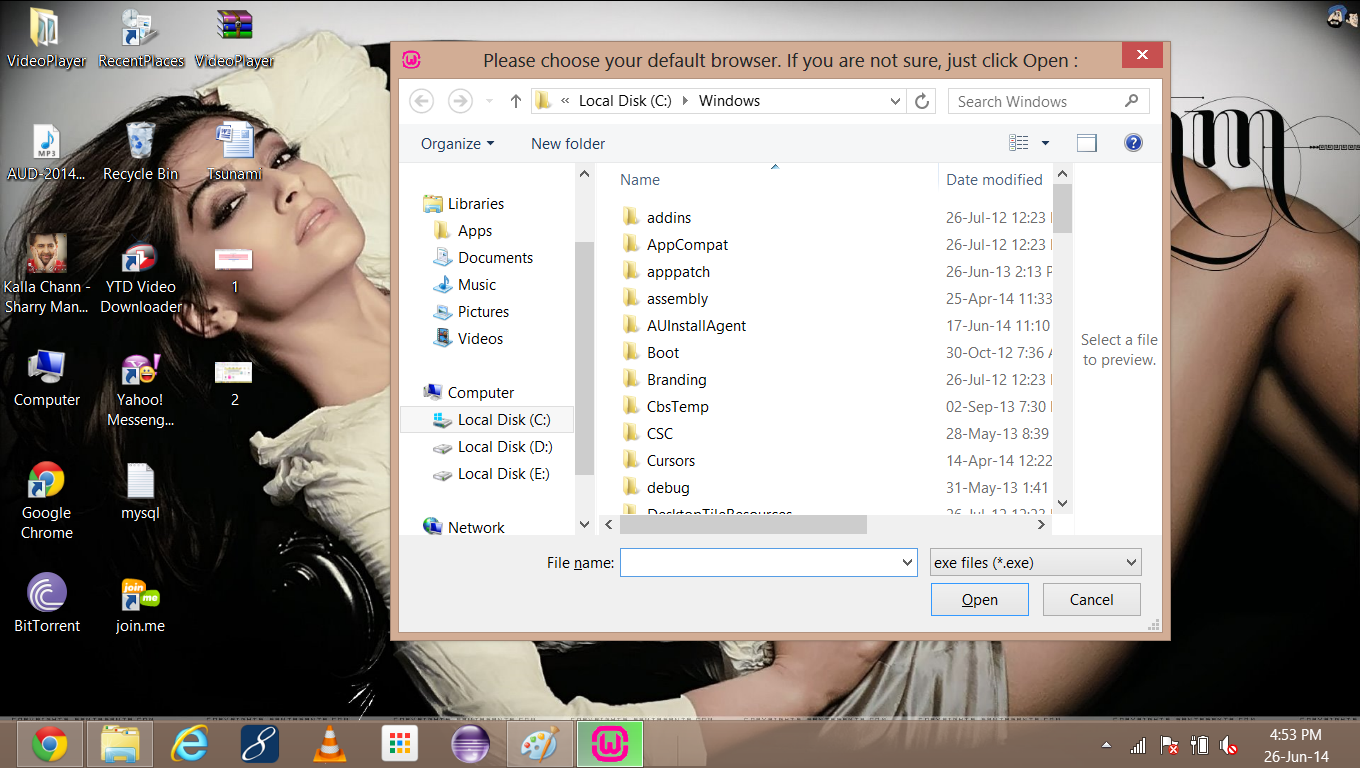This screenshot has height=768, width=1360.
Task: Click WampServer taskbar icon
Action: click(609, 744)
